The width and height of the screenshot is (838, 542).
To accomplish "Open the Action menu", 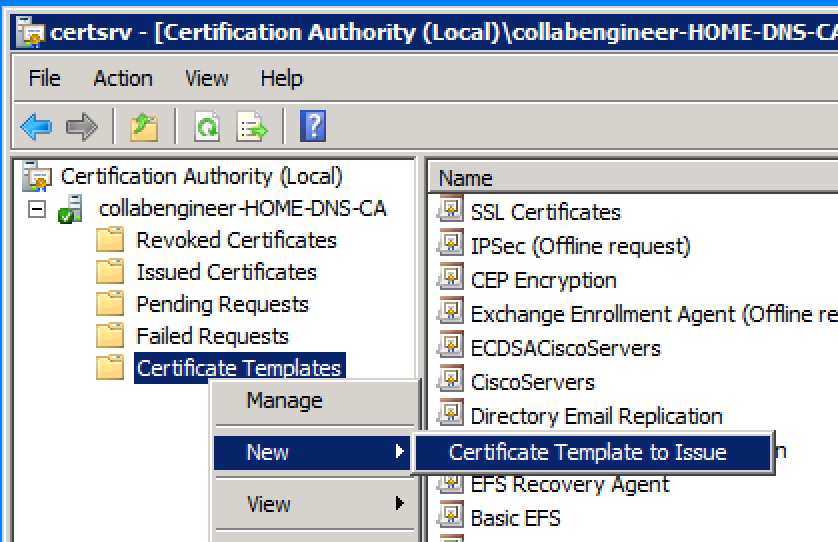I will pyautogui.click(x=124, y=78).
